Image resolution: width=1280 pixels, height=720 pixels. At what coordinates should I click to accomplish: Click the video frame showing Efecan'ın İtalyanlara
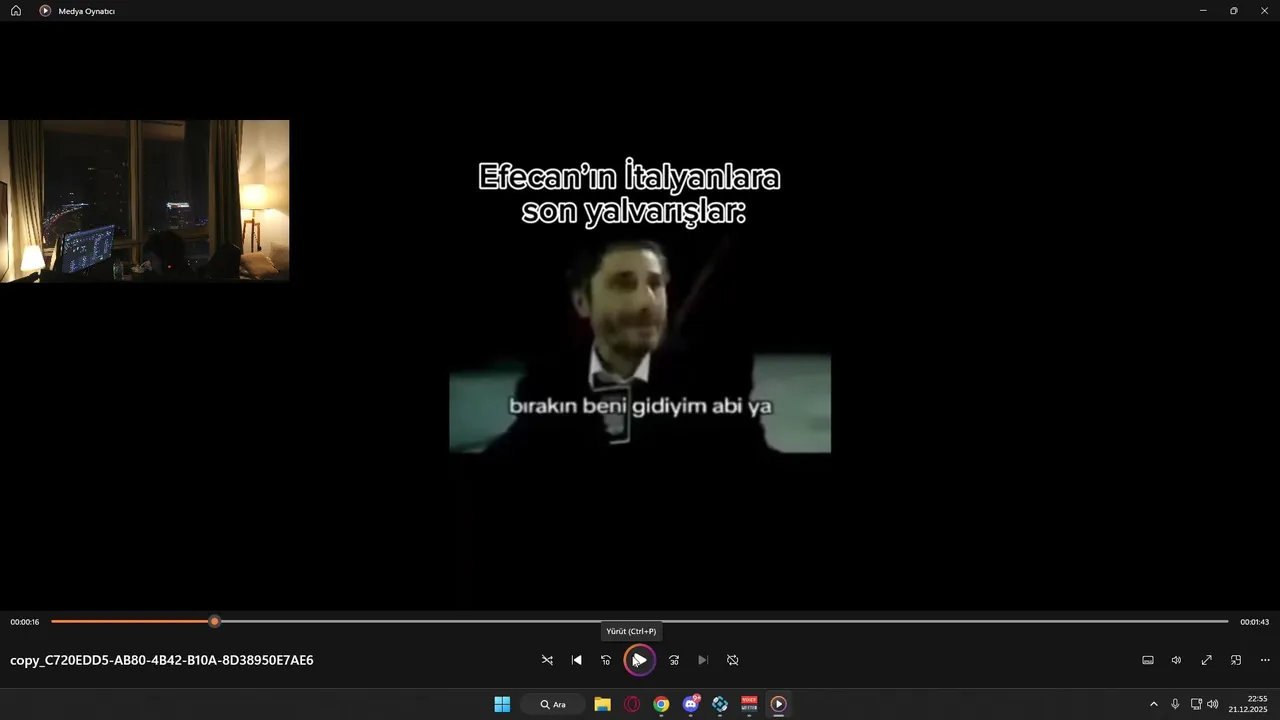tap(640, 305)
